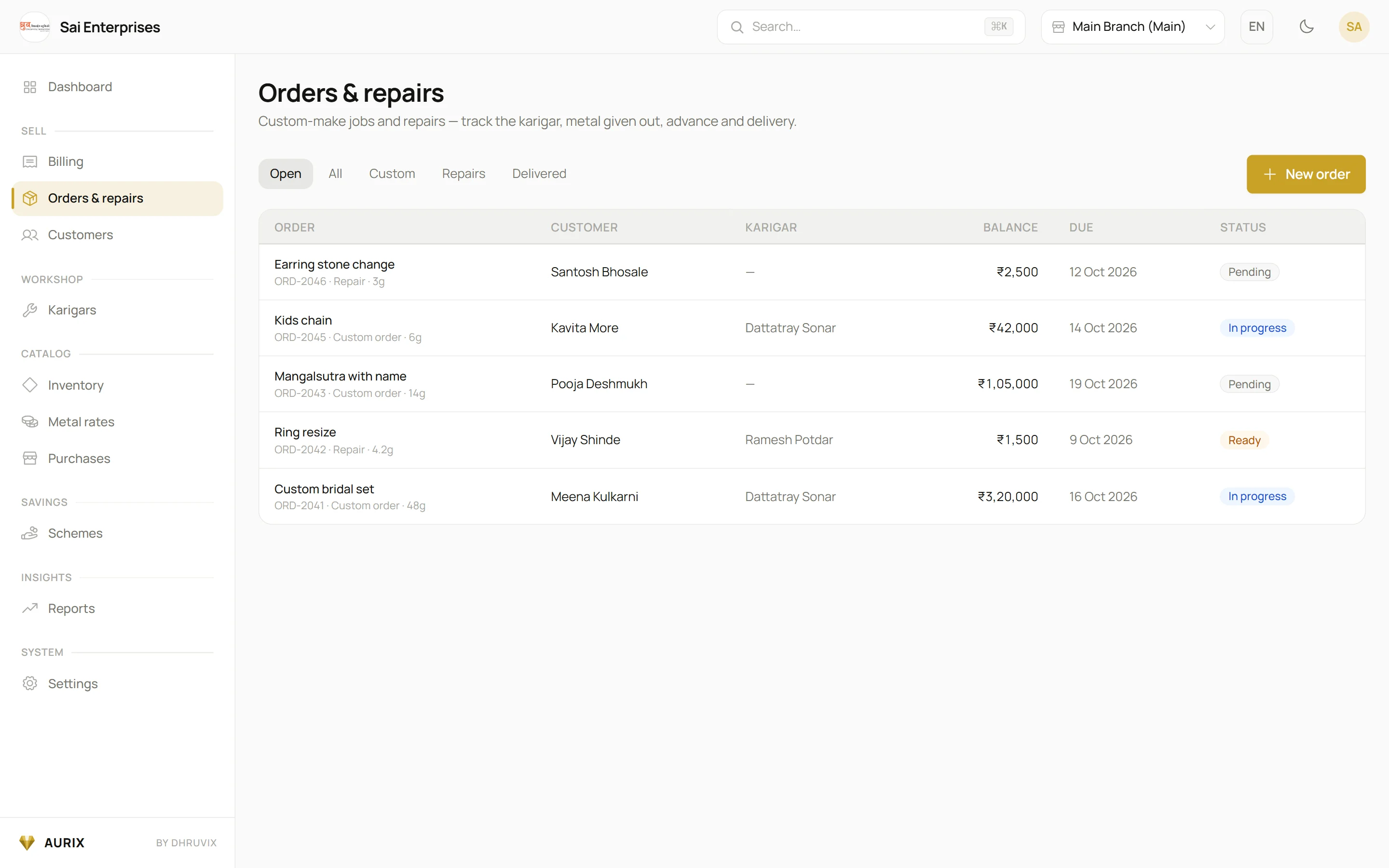Create a New order
1389x868 pixels.
[x=1306, y=174]
